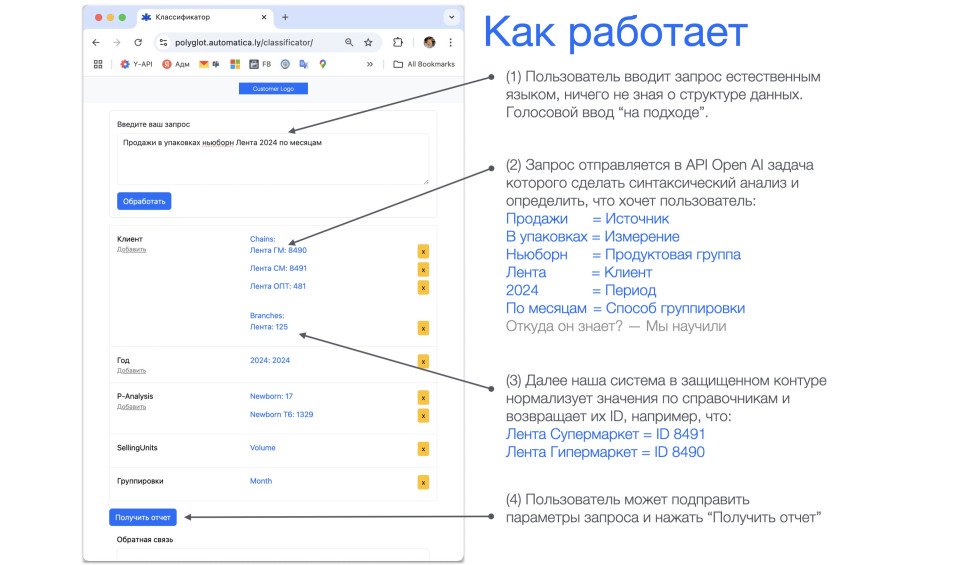Open the Newborn T6: 1329 link
Viewport: 960px width, 565px height.
pyautogui.click(x=281, y=414)
